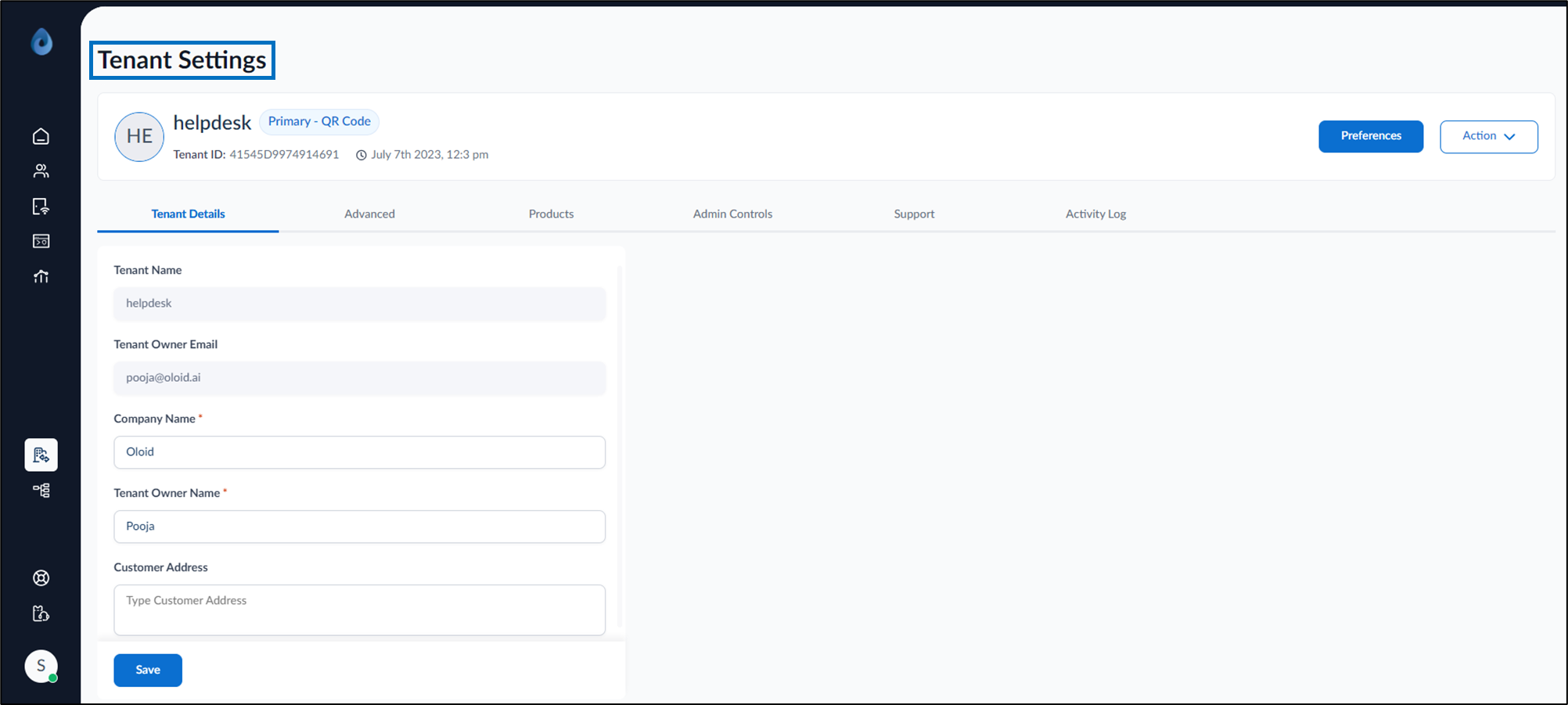The height and width of the screenshot is (705, 1568).
Task: Click the HE tenant avatar circle
Action: pos(139,137)
